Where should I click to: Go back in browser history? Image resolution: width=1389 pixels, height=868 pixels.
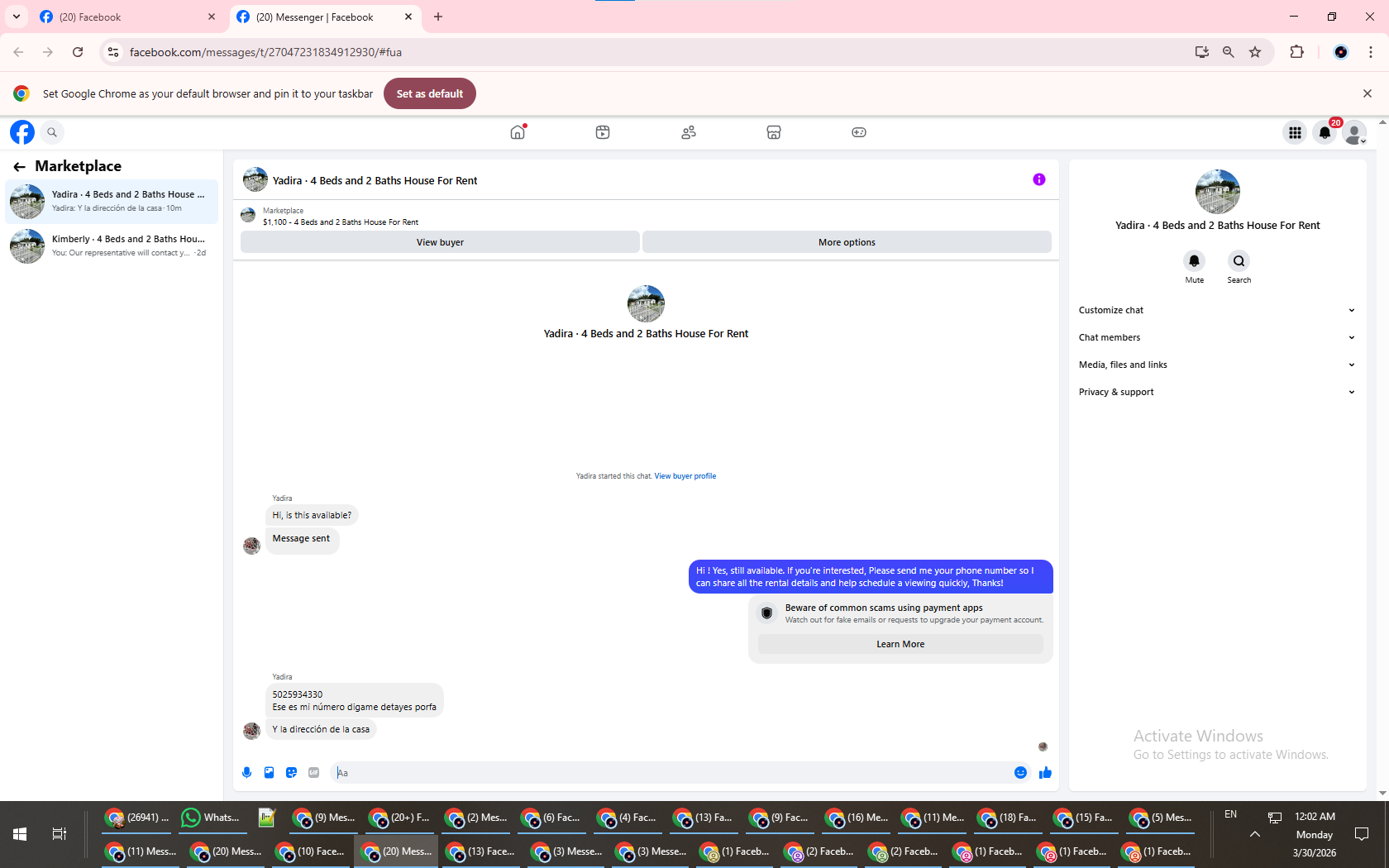click(x=18, y=52)
